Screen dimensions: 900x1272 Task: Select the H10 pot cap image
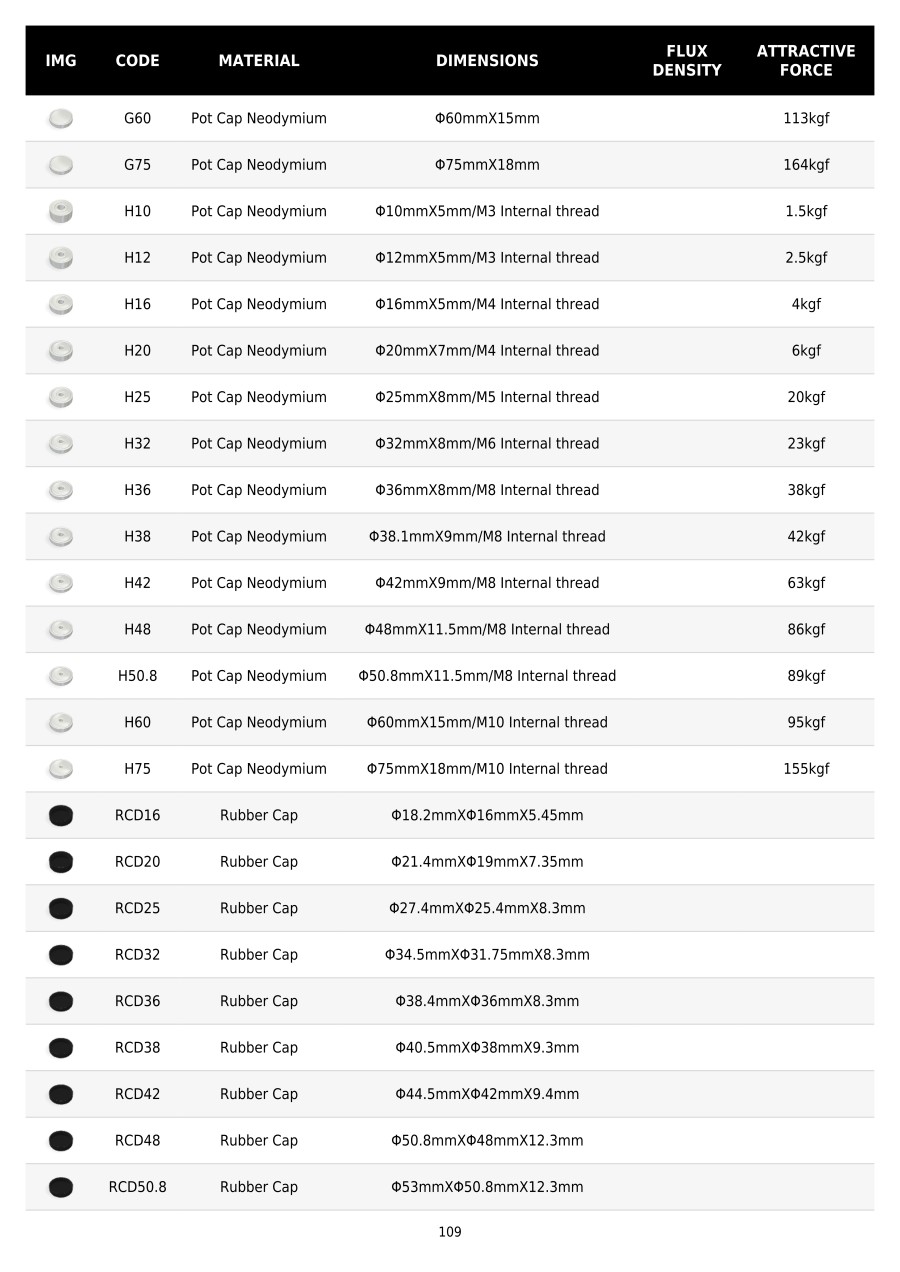coord(61,212)
